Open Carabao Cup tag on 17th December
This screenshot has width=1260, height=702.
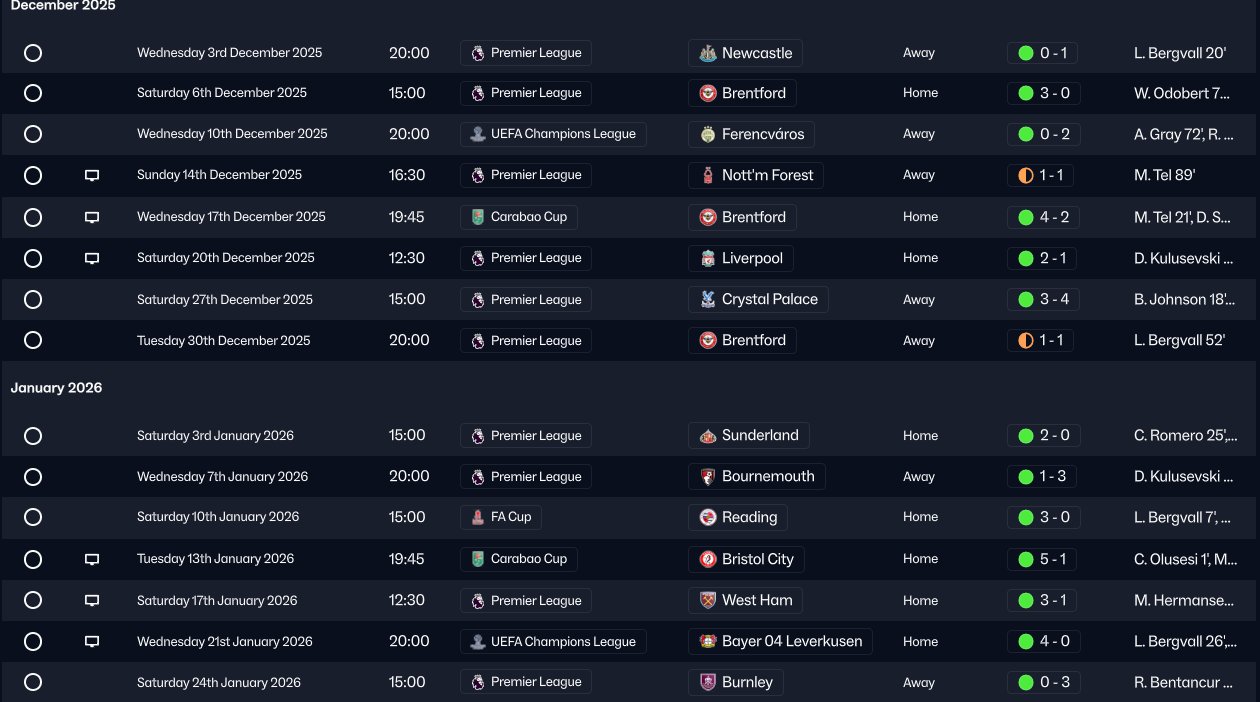pyautogui.click(x=518, y=217)
